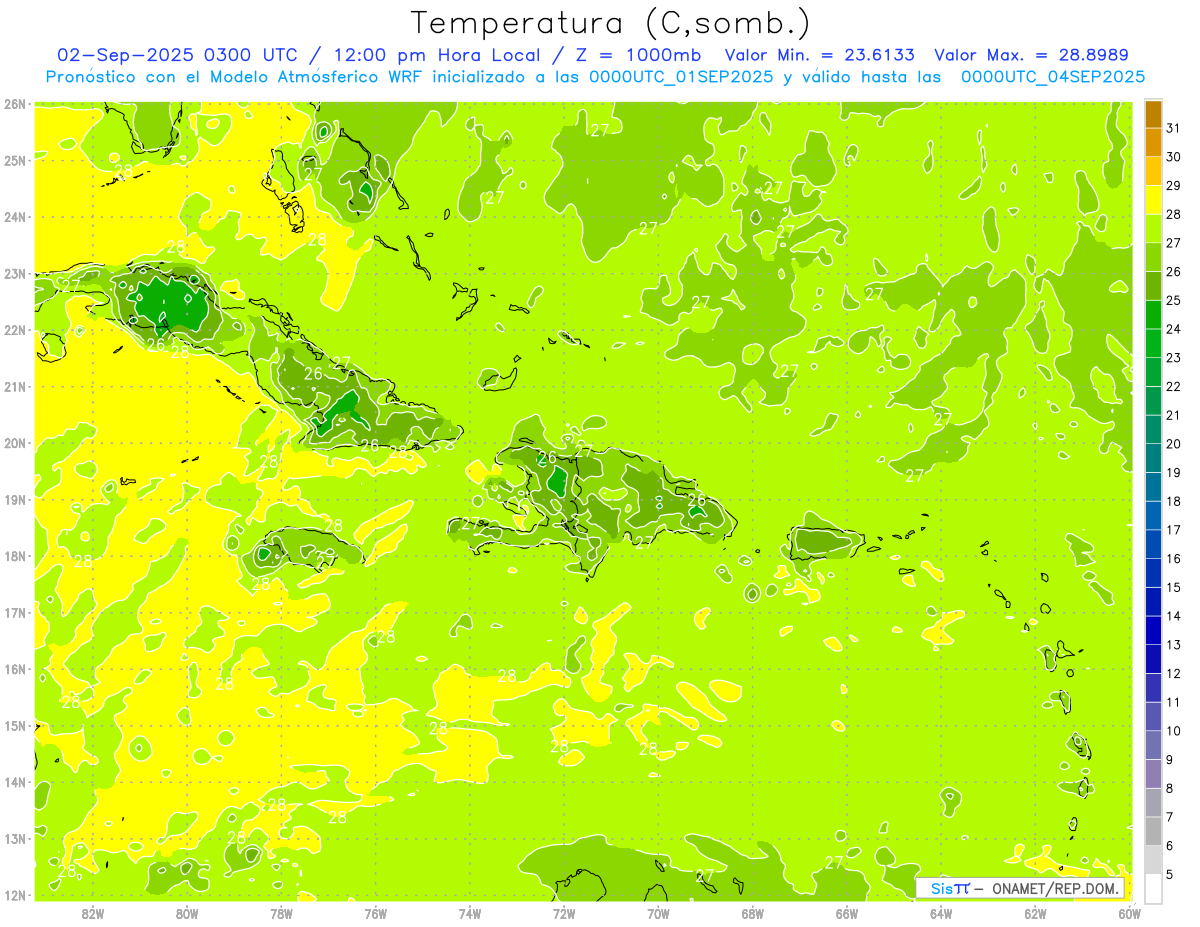Pick the orange legend swatch between 30 and 31
The width and height of the screenshot is (1200, 927).
(1153, 143)
